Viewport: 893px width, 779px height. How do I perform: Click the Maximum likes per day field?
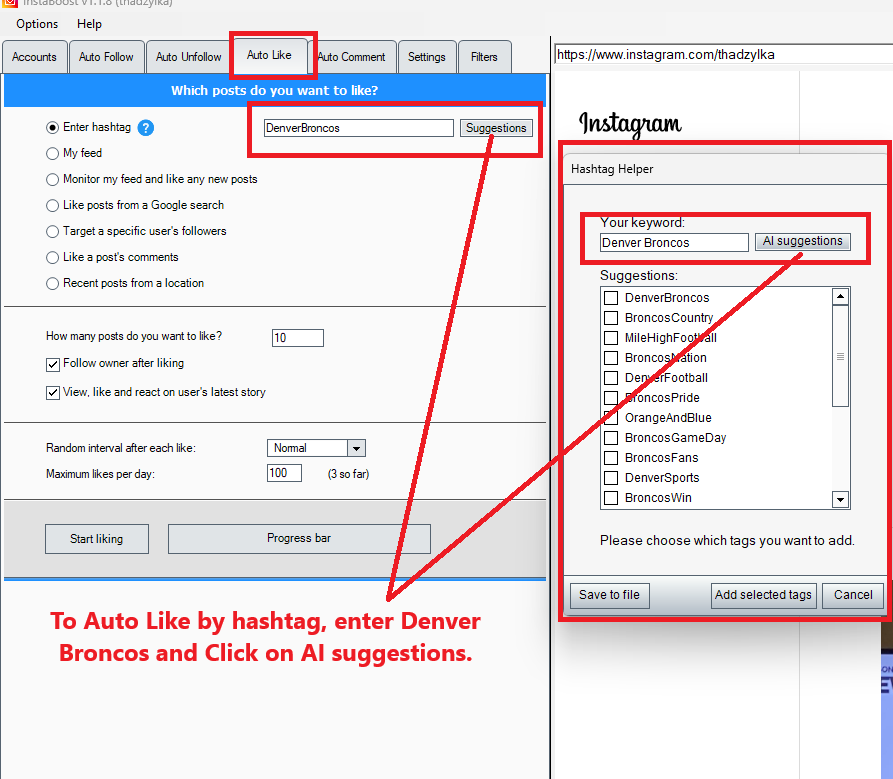[x=284, y=473]
